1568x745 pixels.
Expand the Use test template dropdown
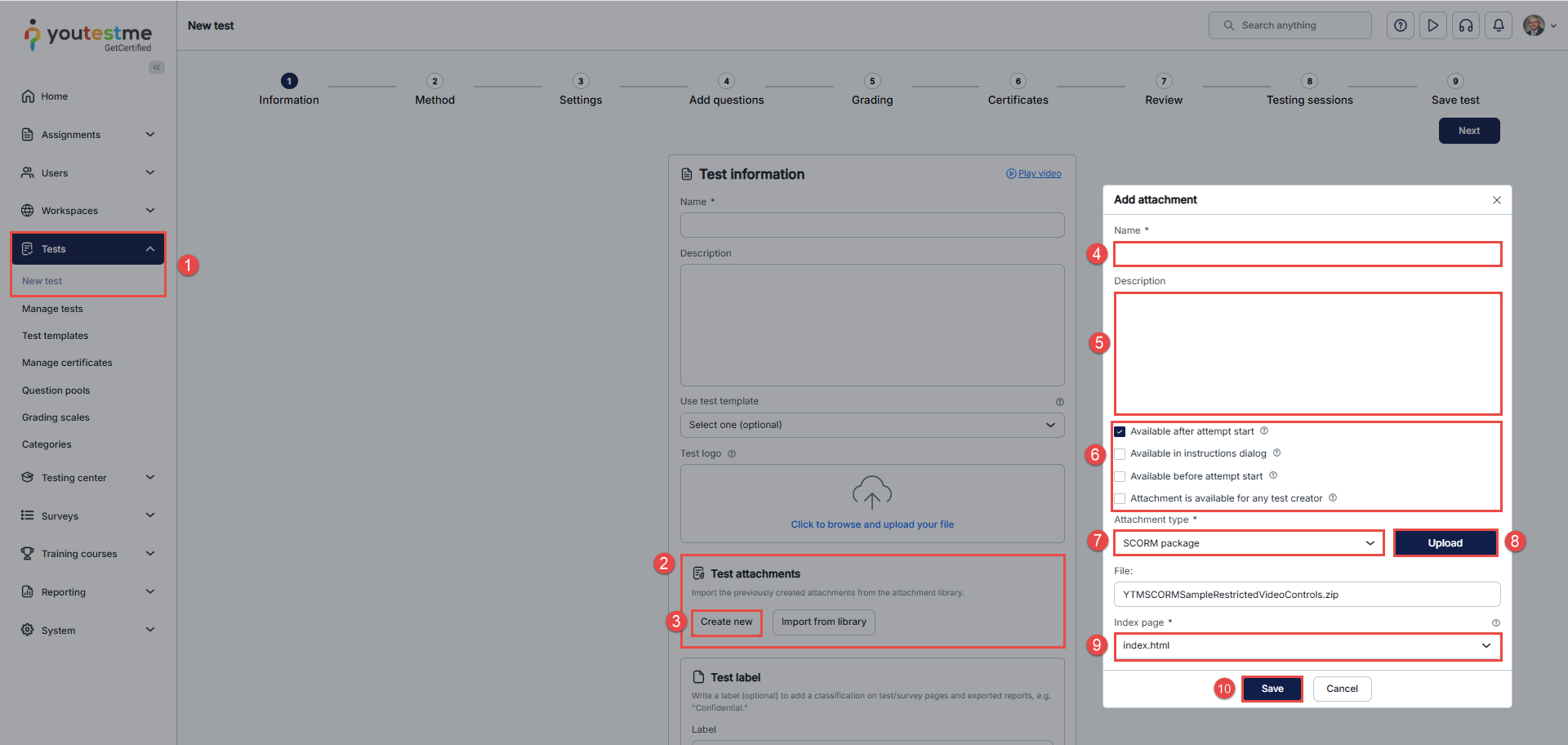coord(871,425)
